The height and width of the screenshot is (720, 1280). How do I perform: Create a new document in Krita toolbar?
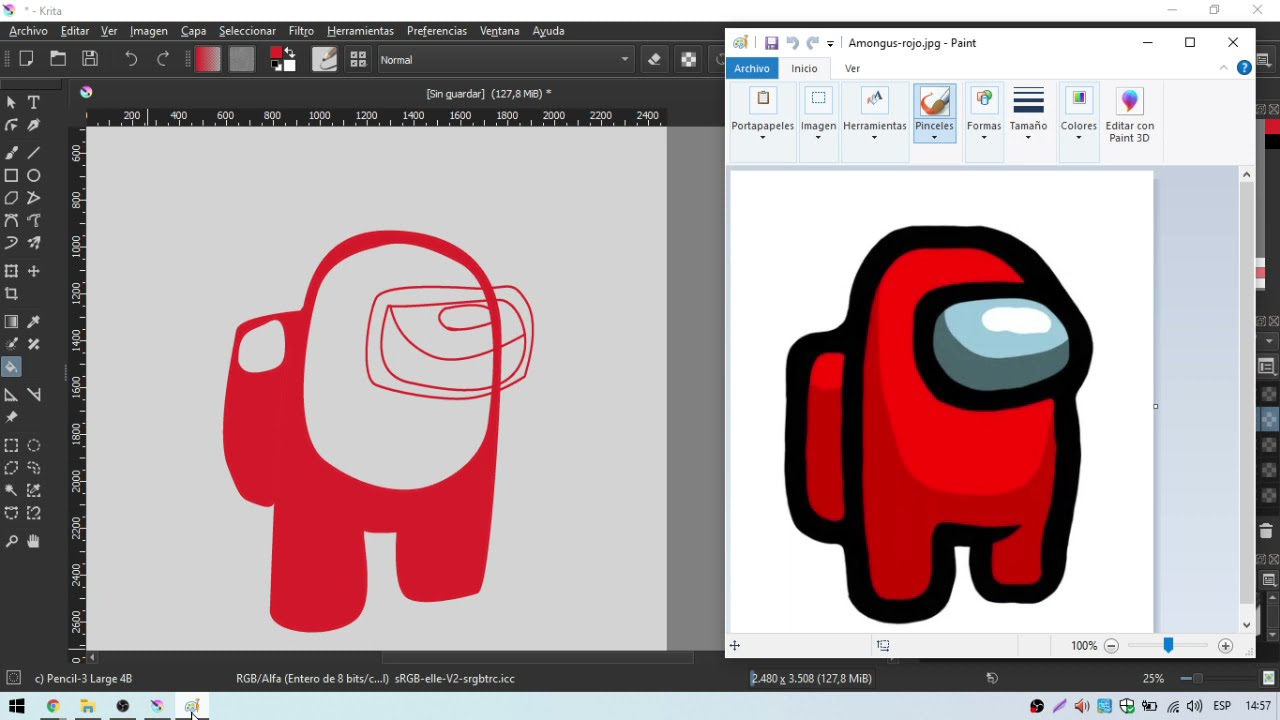tap(26, 59)
